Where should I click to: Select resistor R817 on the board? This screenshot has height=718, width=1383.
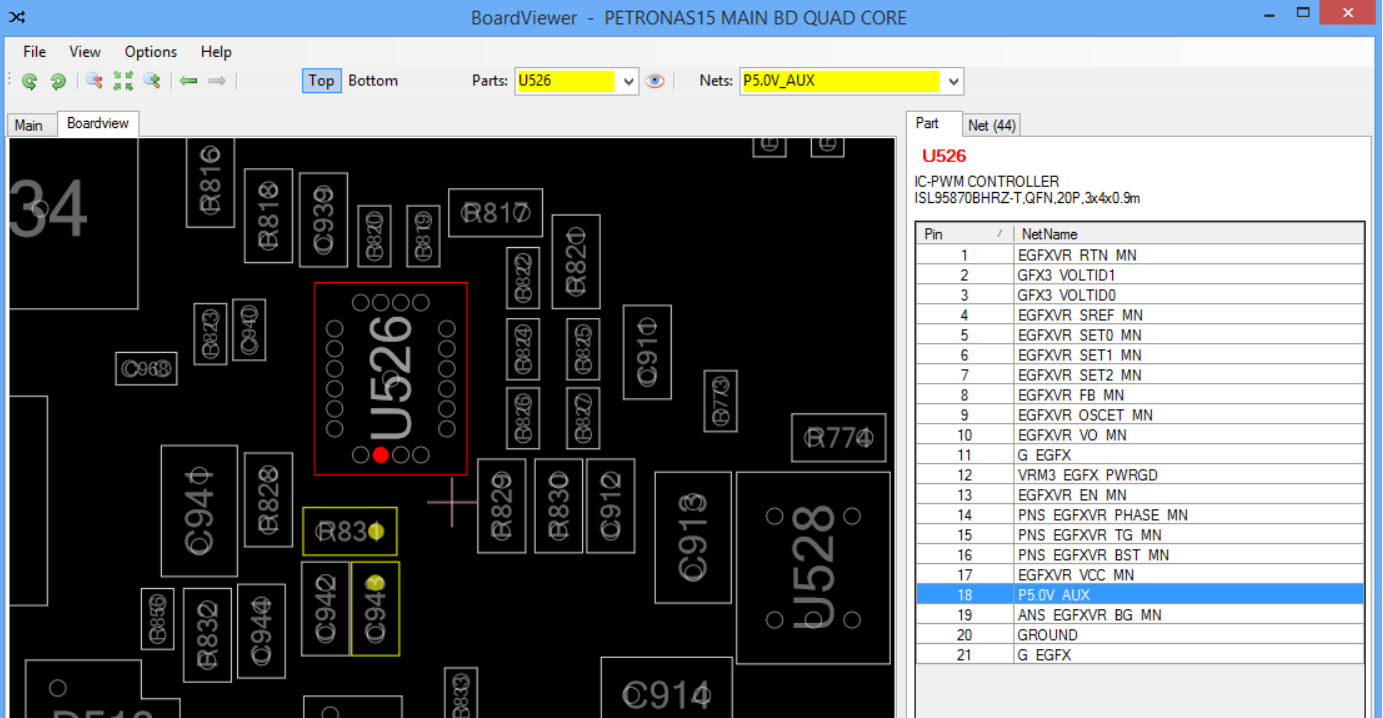(x=495, y=213)
